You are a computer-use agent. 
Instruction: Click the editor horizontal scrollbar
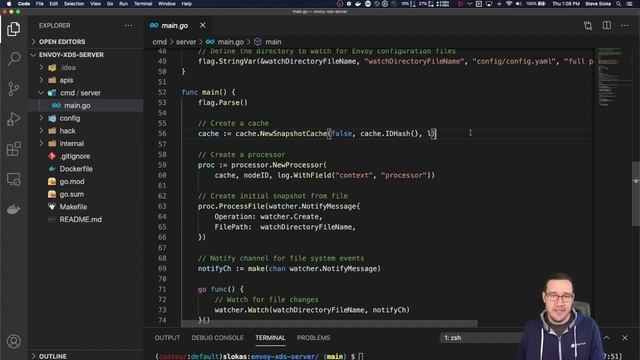pos(329,324)
